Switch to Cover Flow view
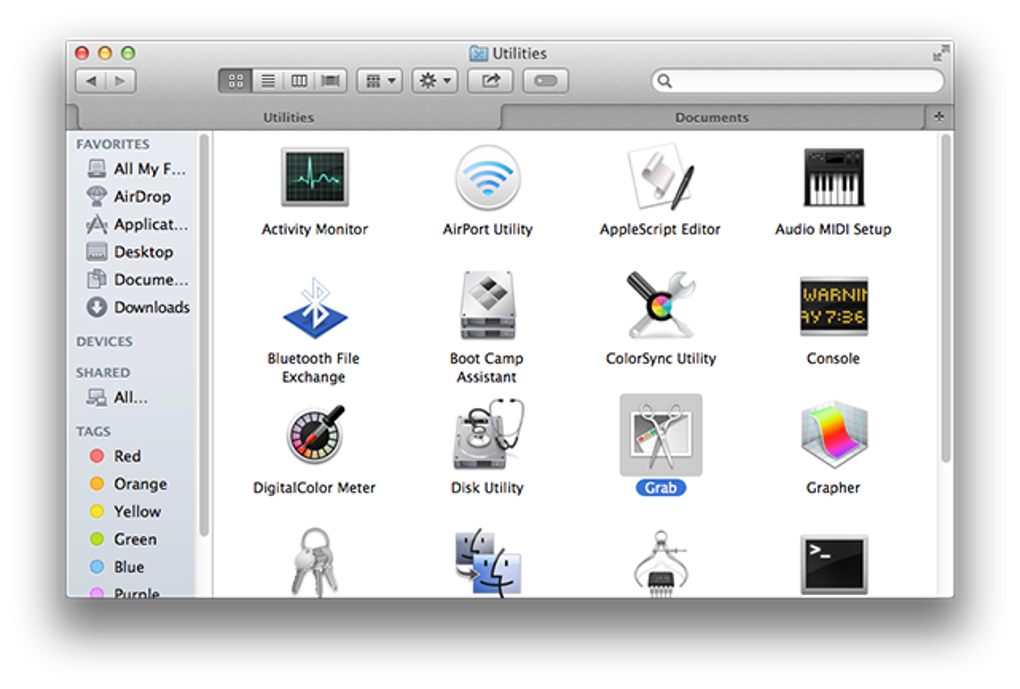Viewport: 1020px width, 689px height. (329, 81)
